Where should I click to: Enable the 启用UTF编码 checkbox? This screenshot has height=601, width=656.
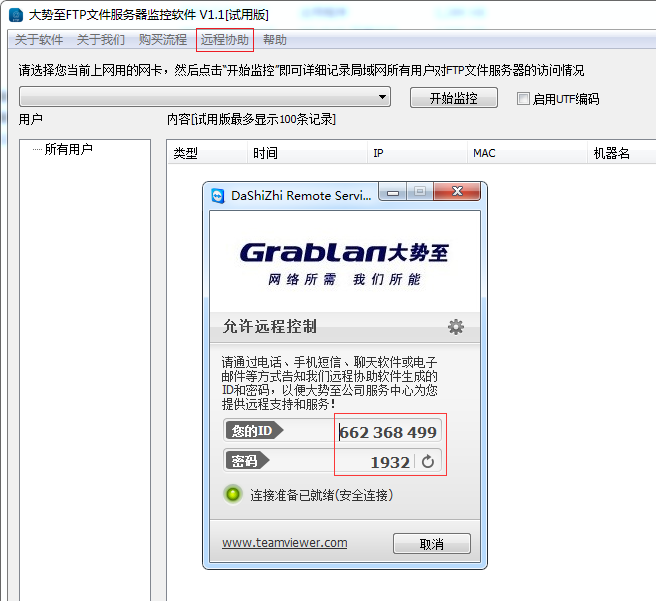coord(523,99)
